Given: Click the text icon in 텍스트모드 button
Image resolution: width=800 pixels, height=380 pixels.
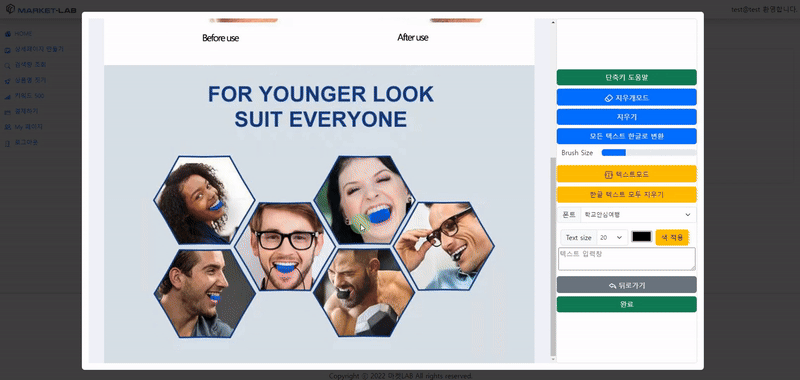Looking at the screenshot, I should pos(608,174).
